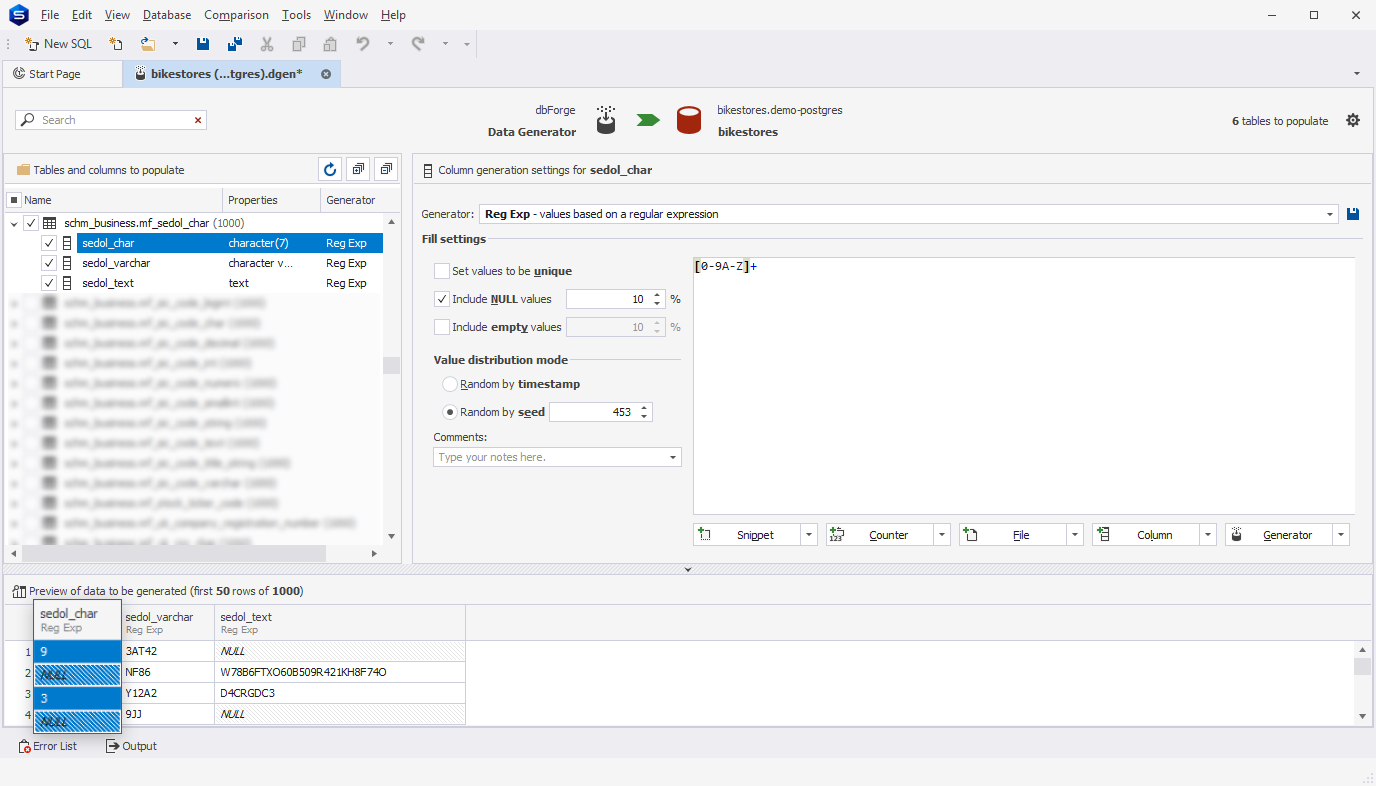Select 'Random by timestamp' radio button
The image size is (1376, 786).
coord(450,384)
